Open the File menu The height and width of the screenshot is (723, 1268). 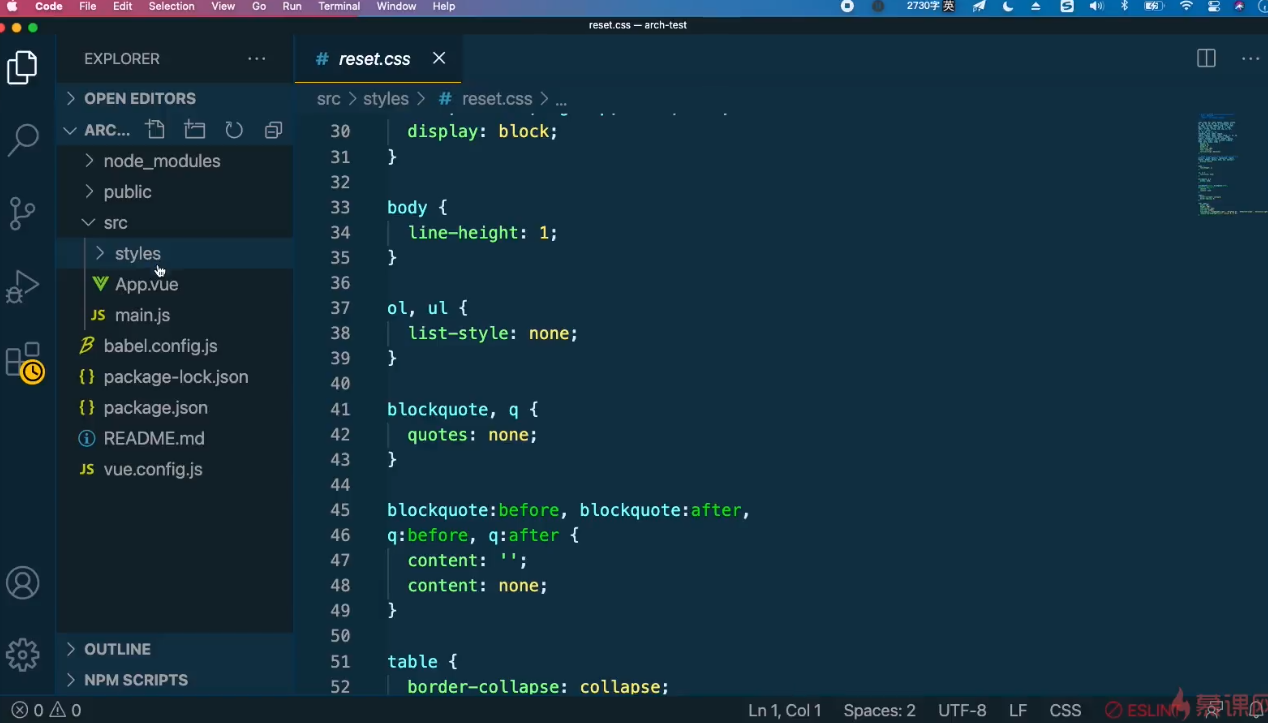[x=88, y=6]
